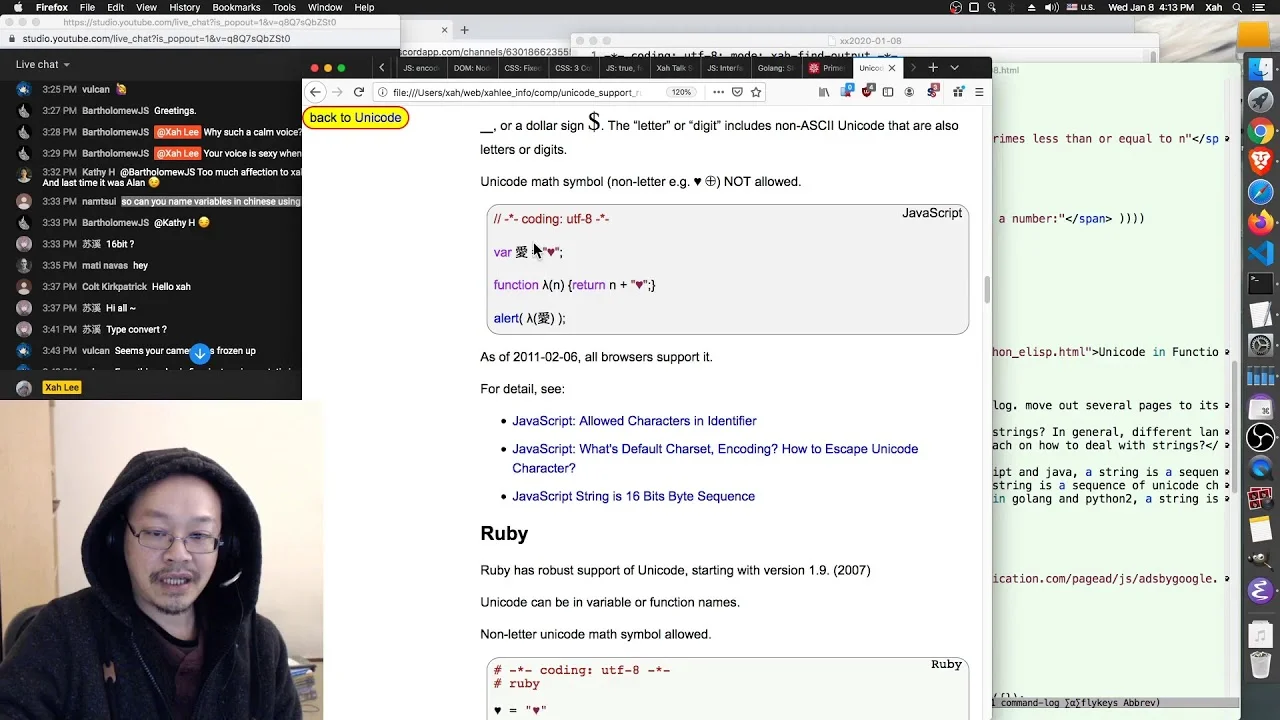Open JavaScript String is 16 Bits link

[x=633, y=496]
